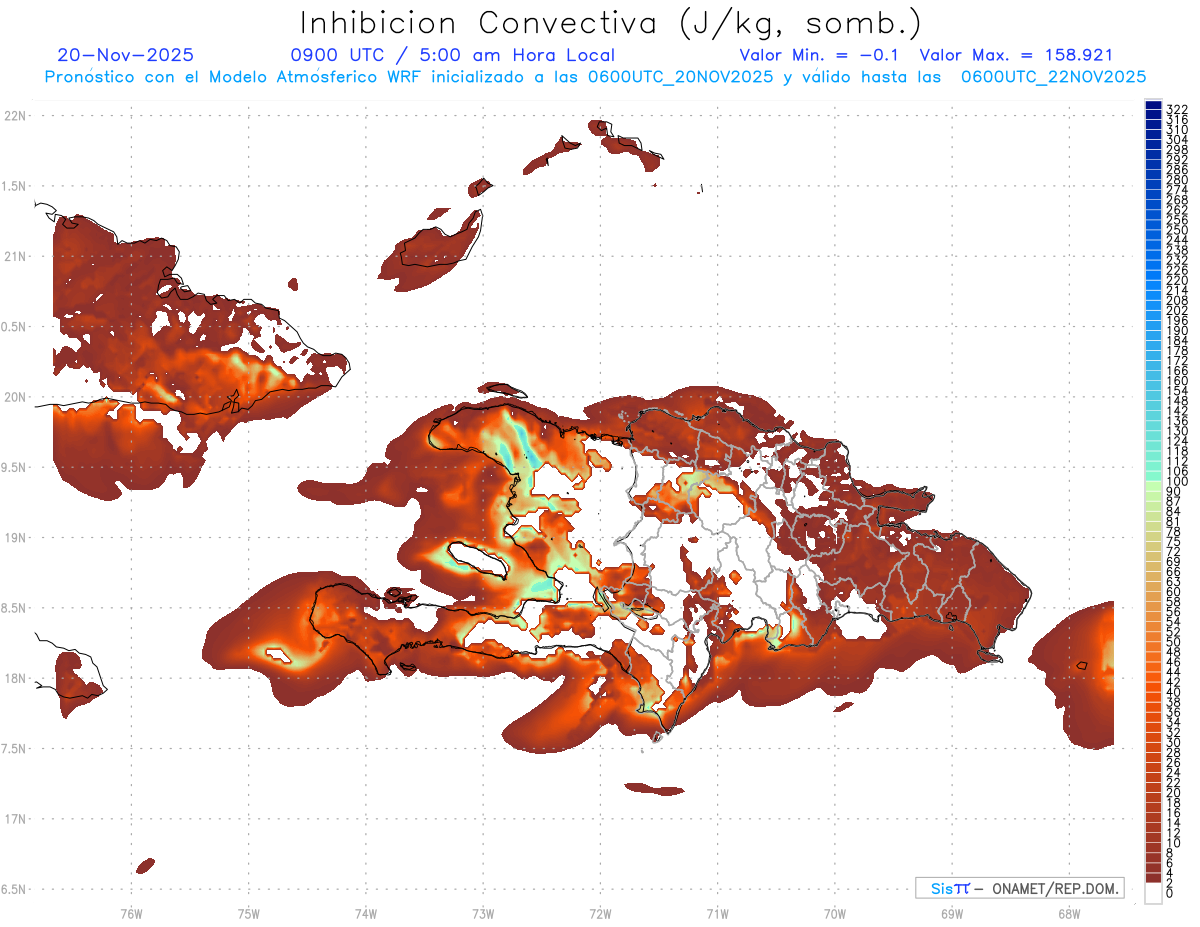Select the Inhibicion Convectiva chart title
Image resolution: width=1200 pixels, height=927 pixels.
[611, 23]
